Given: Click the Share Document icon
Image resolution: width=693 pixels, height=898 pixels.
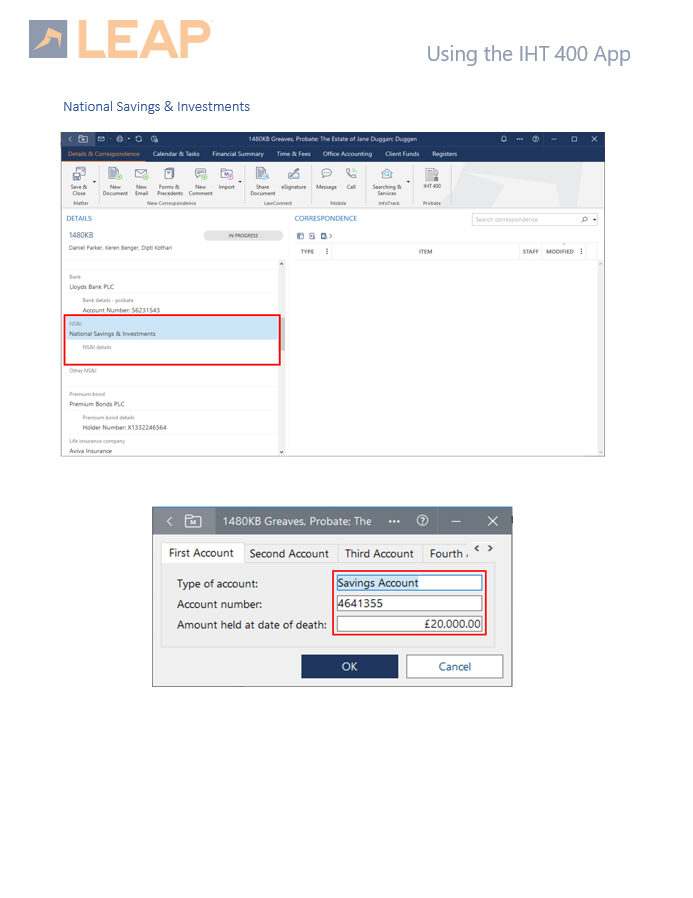Looking at the screenshot, I should click(262, 176).
